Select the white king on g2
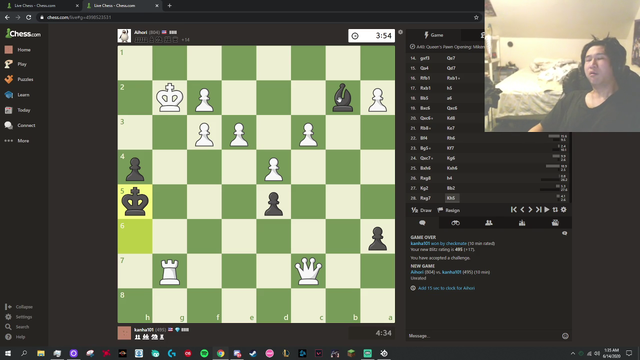 170,98
